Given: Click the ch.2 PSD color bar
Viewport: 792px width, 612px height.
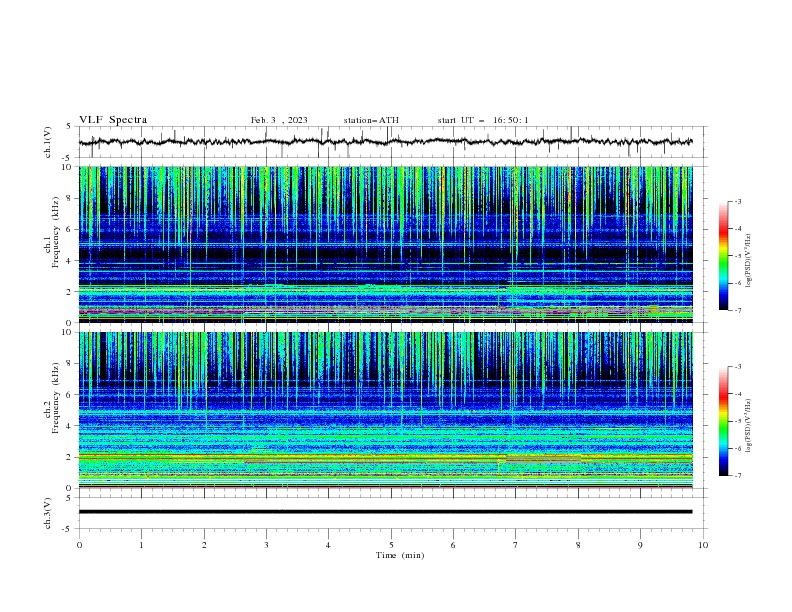Looking at the screenshot, I should [724, 421].
